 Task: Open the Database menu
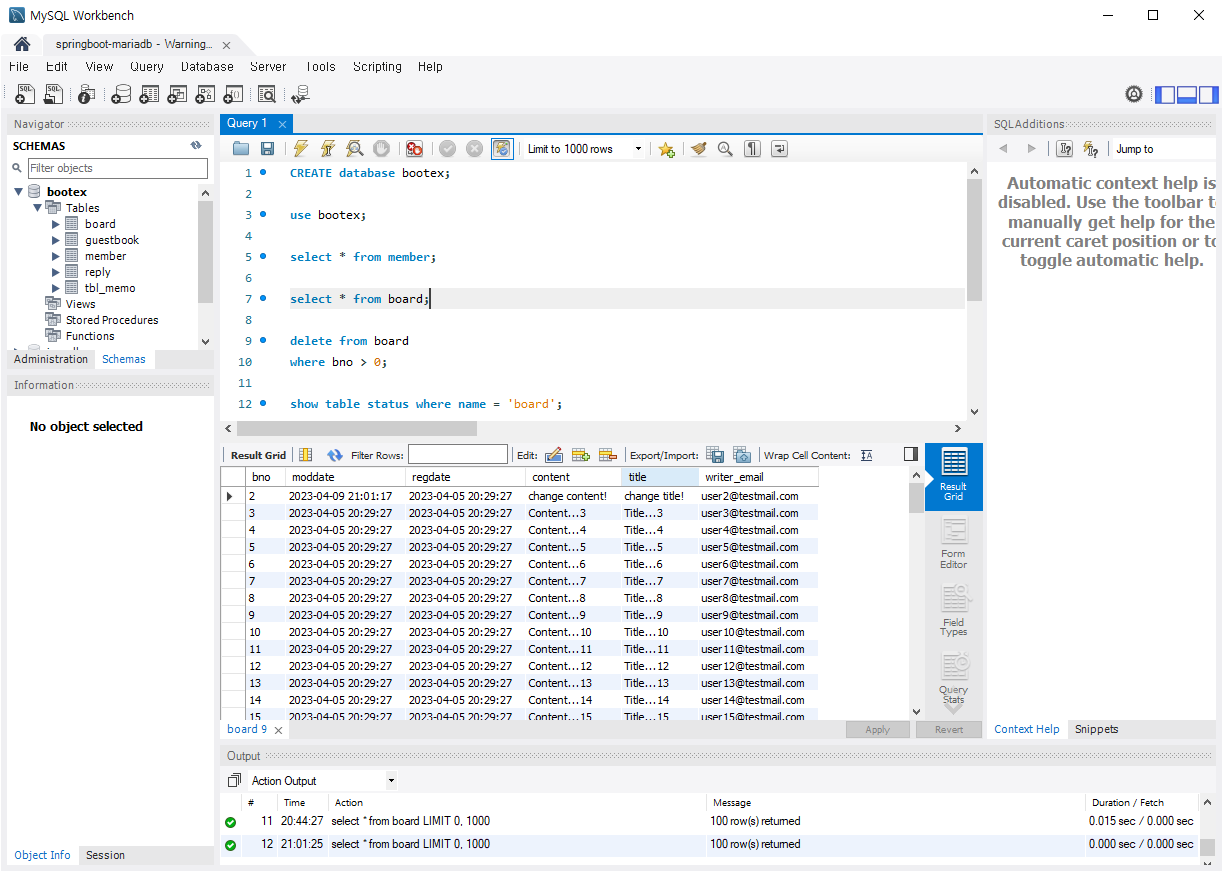coord(207,67)
